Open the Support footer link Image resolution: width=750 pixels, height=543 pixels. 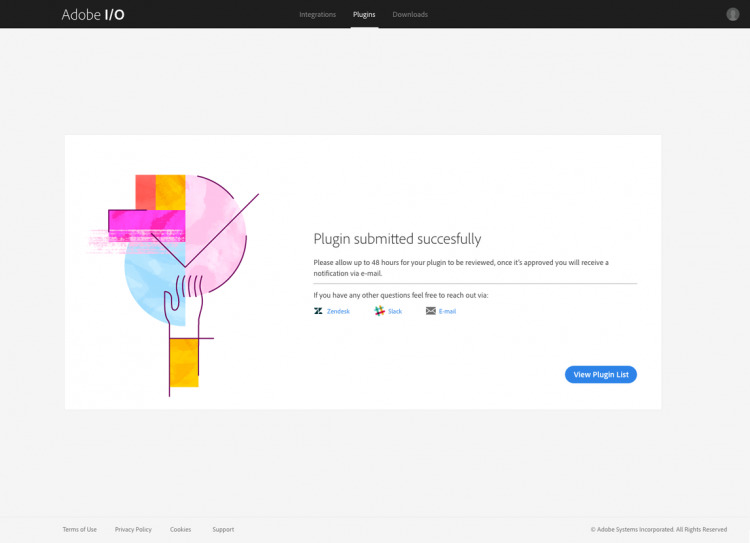coord(223,529)
